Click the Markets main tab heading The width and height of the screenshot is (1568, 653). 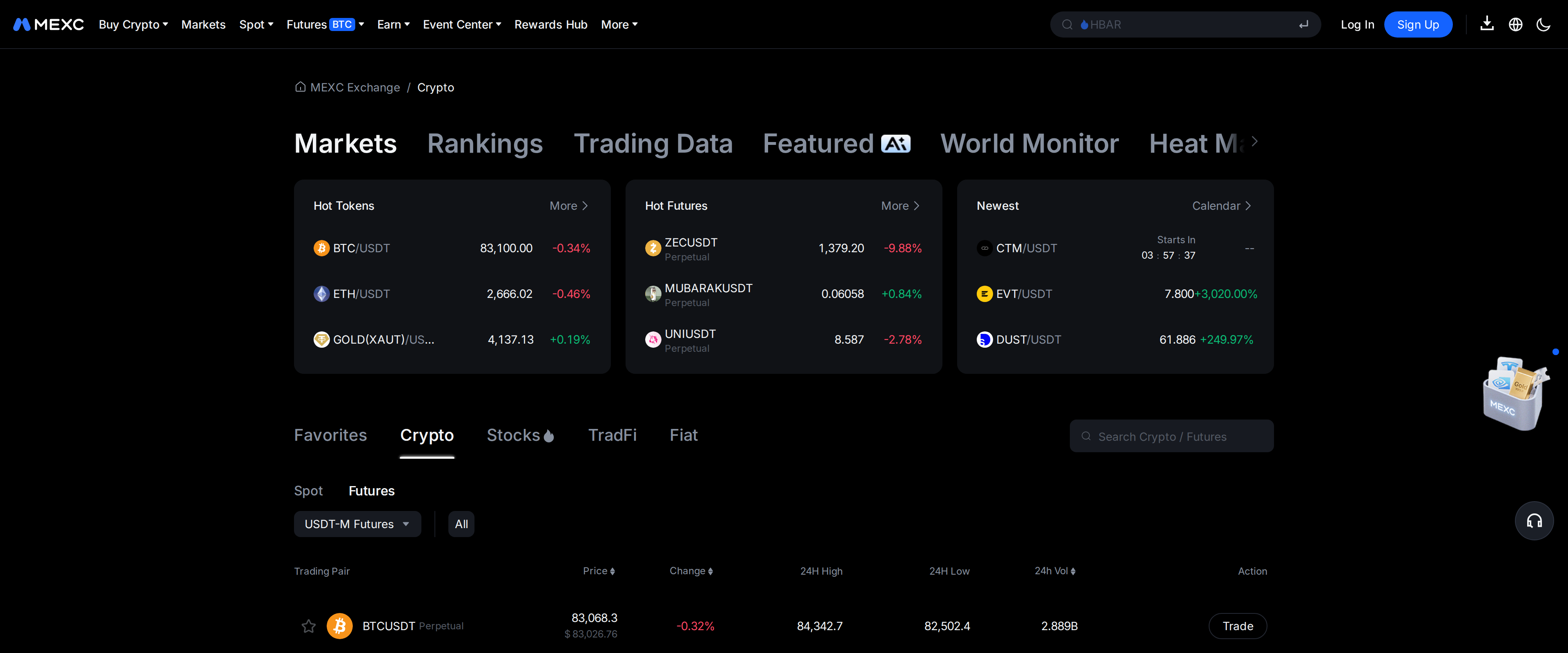[345, 144]
